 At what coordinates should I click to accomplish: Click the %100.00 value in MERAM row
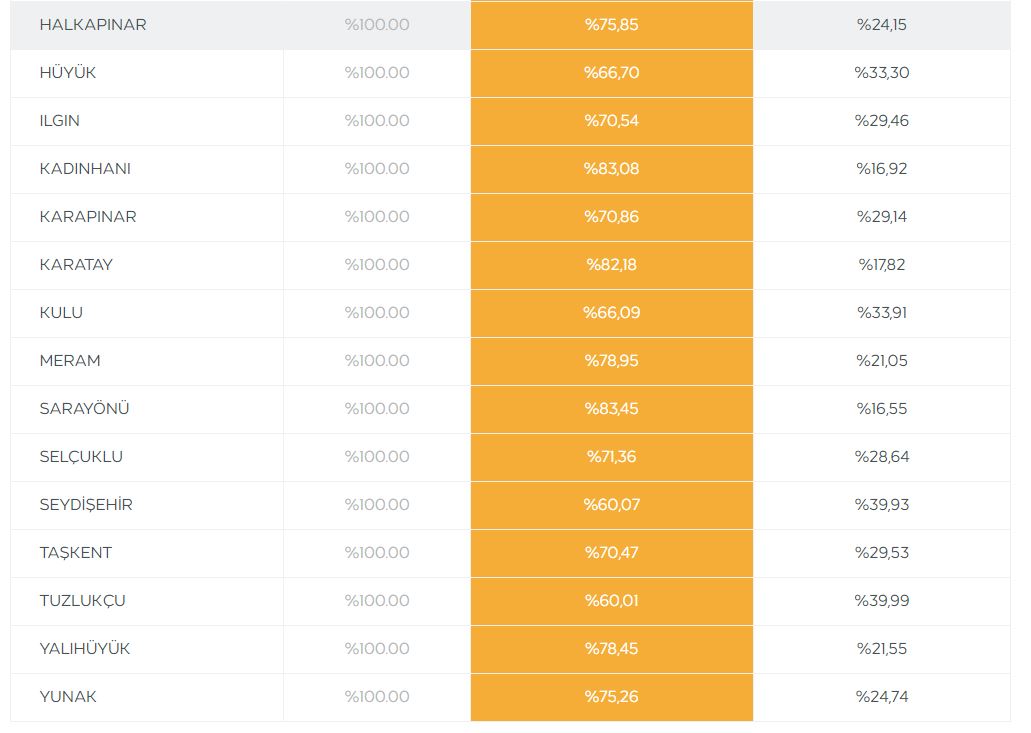coord(377,361)
